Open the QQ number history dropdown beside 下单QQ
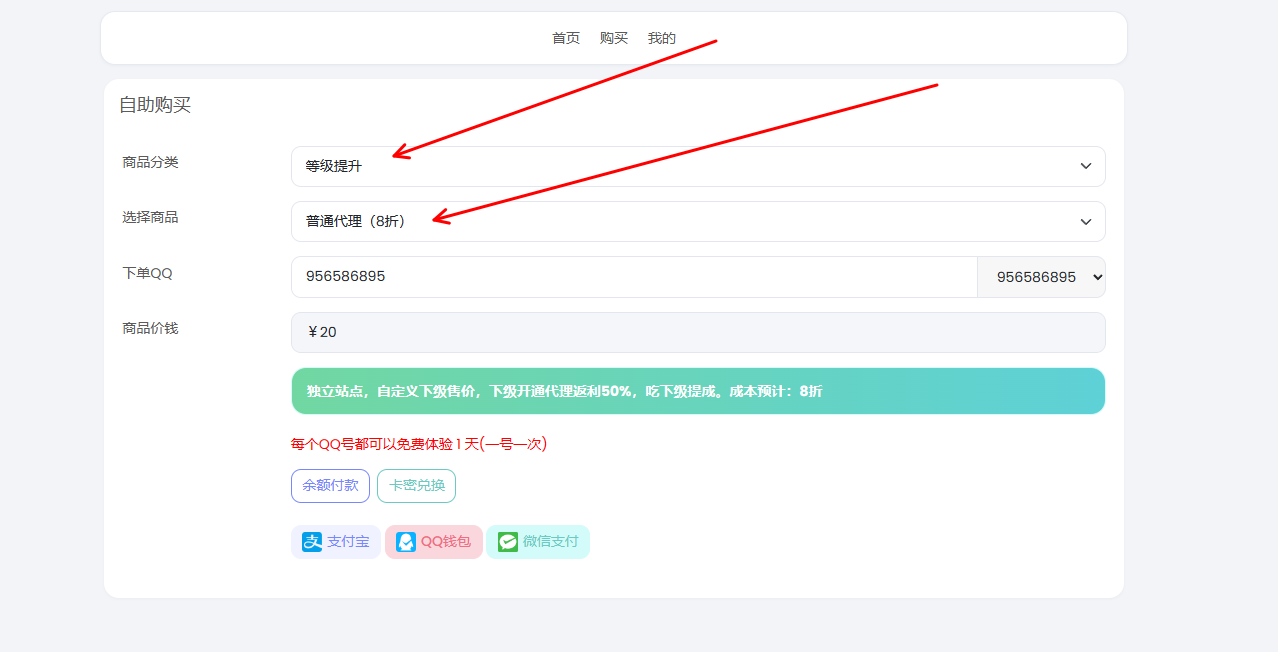 point(1041,277)
